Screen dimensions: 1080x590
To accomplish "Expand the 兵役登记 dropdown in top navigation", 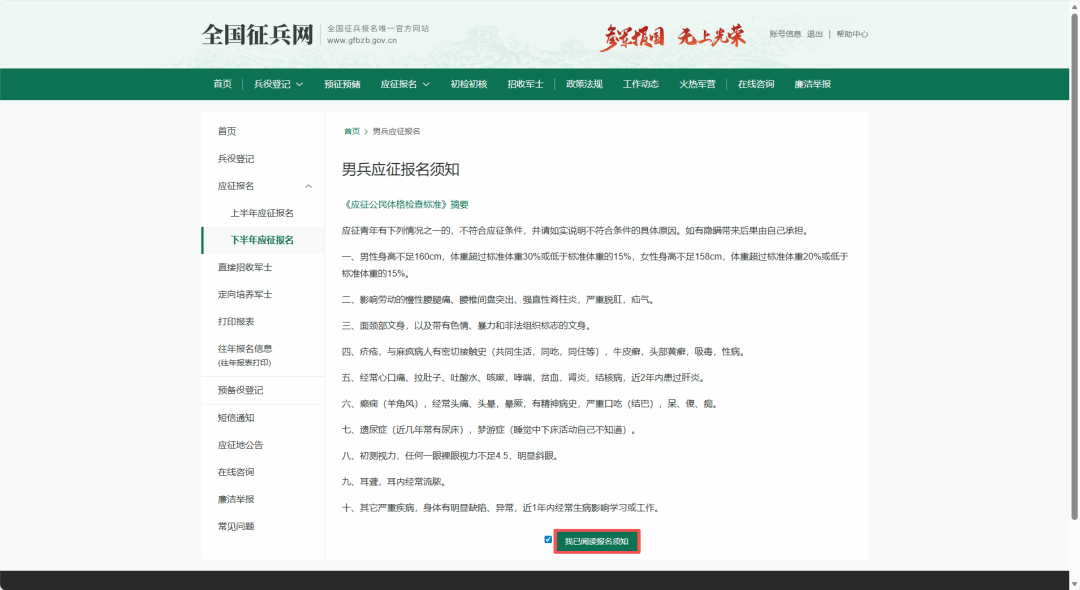I will click(x=278, y=84).
